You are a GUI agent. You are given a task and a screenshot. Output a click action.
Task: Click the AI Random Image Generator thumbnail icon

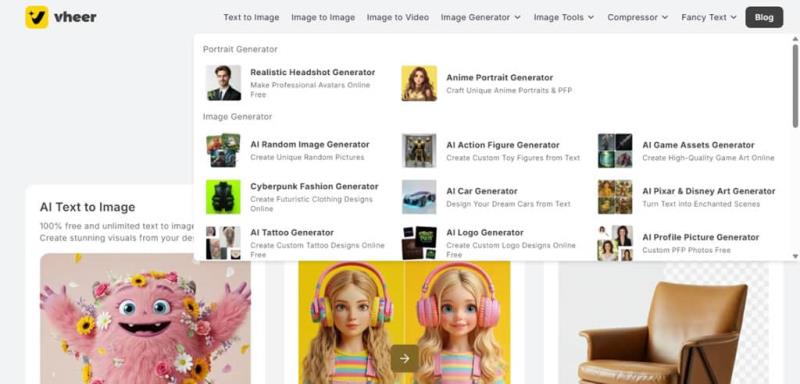coord(223,150)
